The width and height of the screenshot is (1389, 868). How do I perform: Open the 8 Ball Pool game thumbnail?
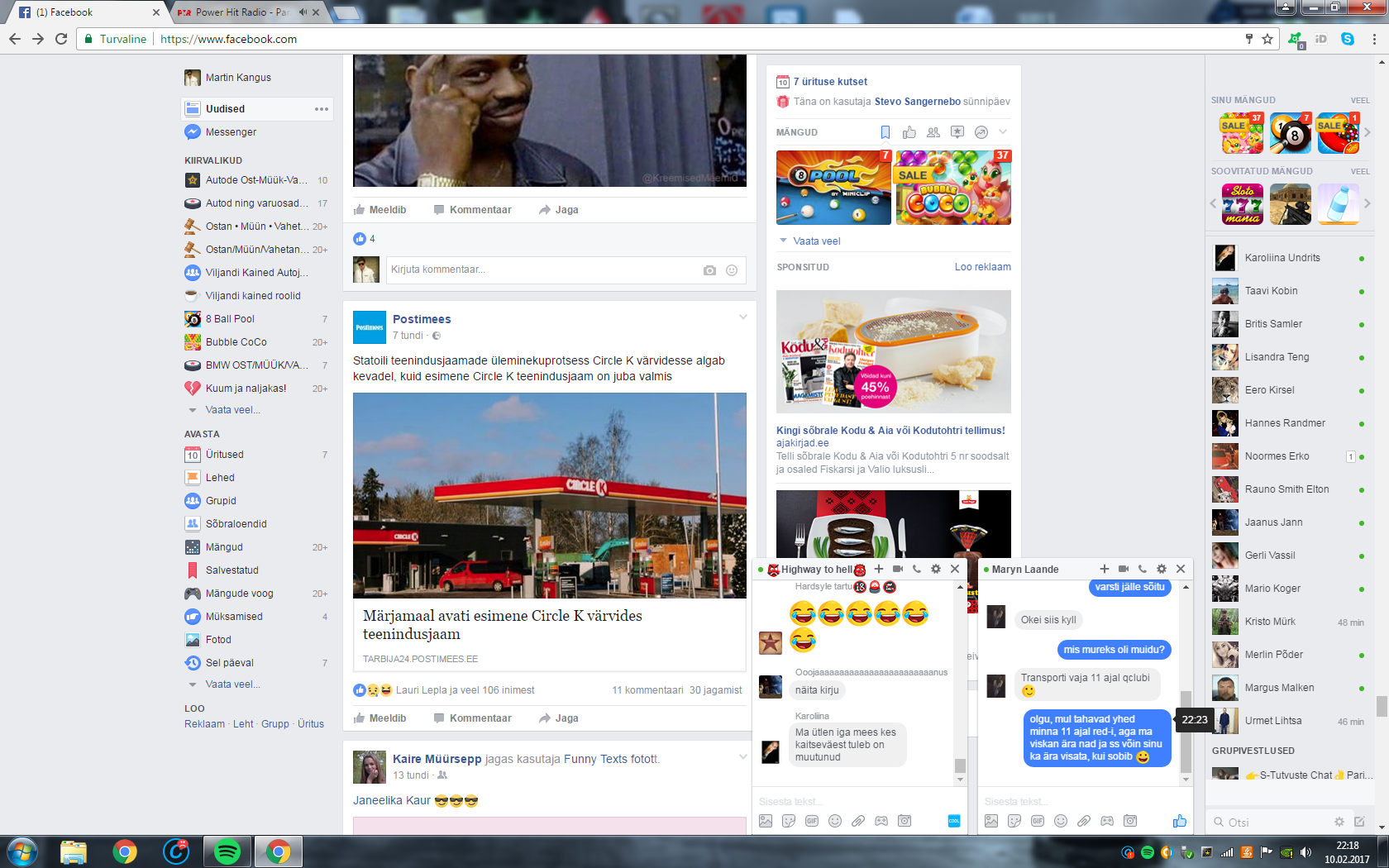coord(833,188)
